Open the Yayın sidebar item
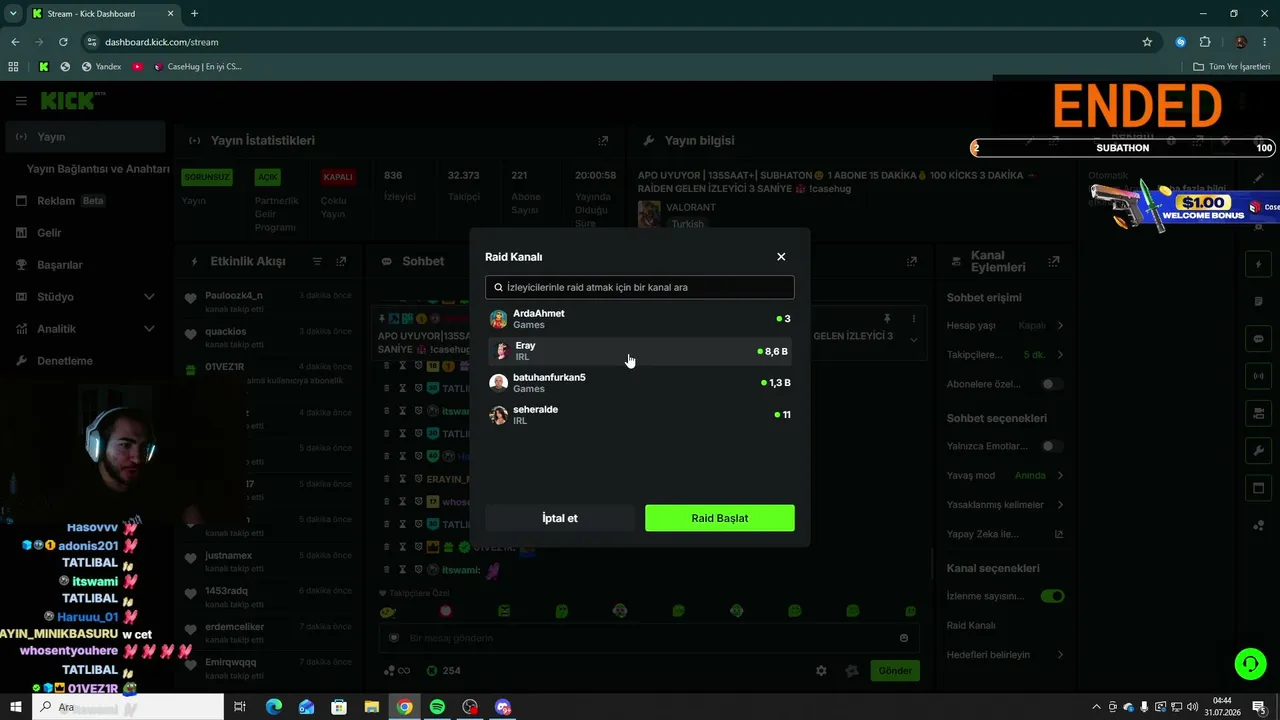Screen dimensions: 1280x720 click(x=85, y=137)
